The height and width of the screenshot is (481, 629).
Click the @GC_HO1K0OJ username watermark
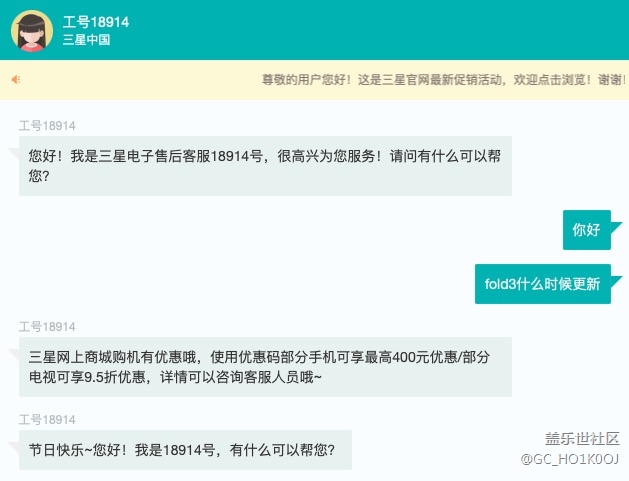569,458
